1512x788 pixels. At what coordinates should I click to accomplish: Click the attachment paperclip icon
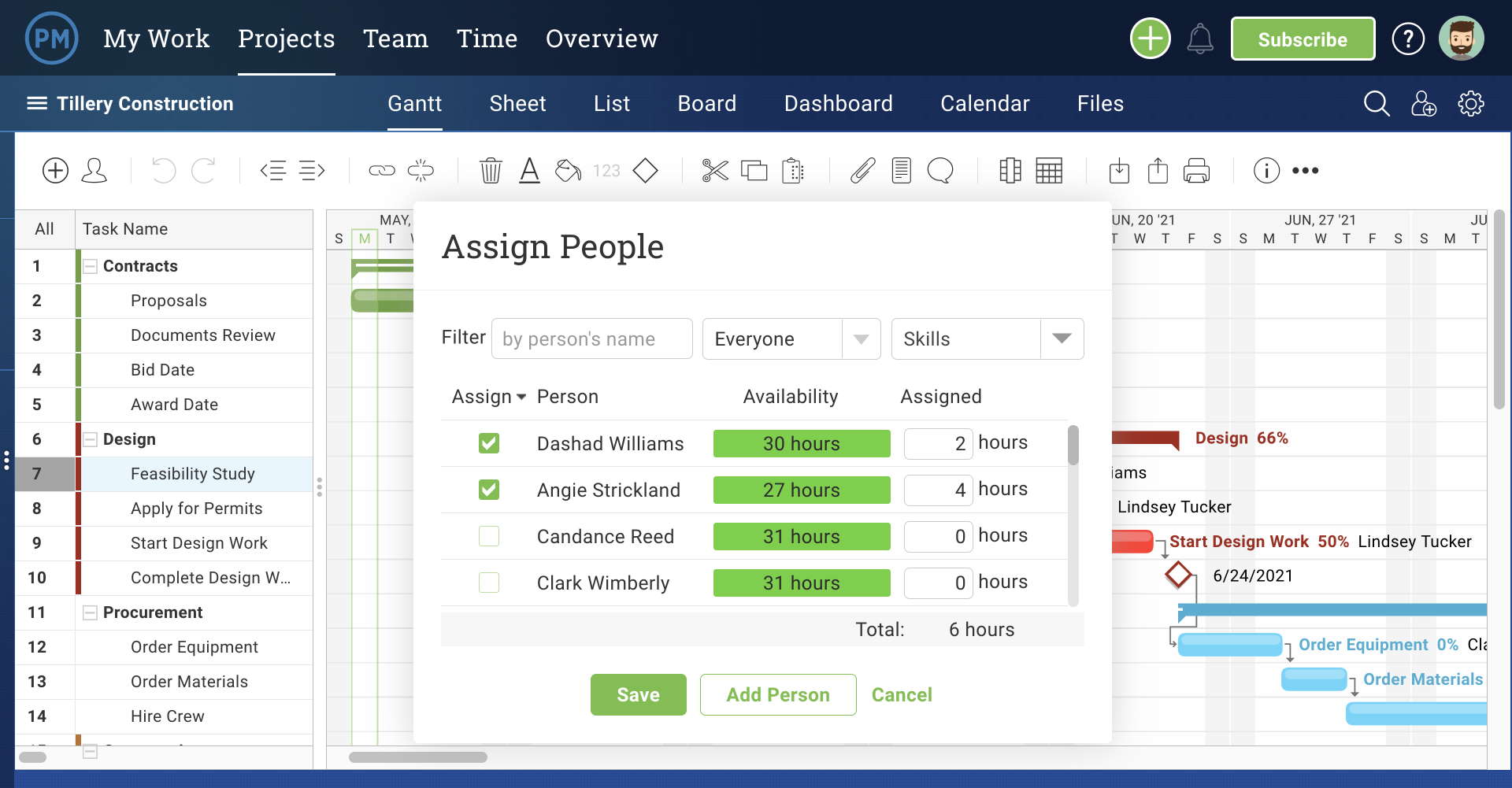click(863, 170)
